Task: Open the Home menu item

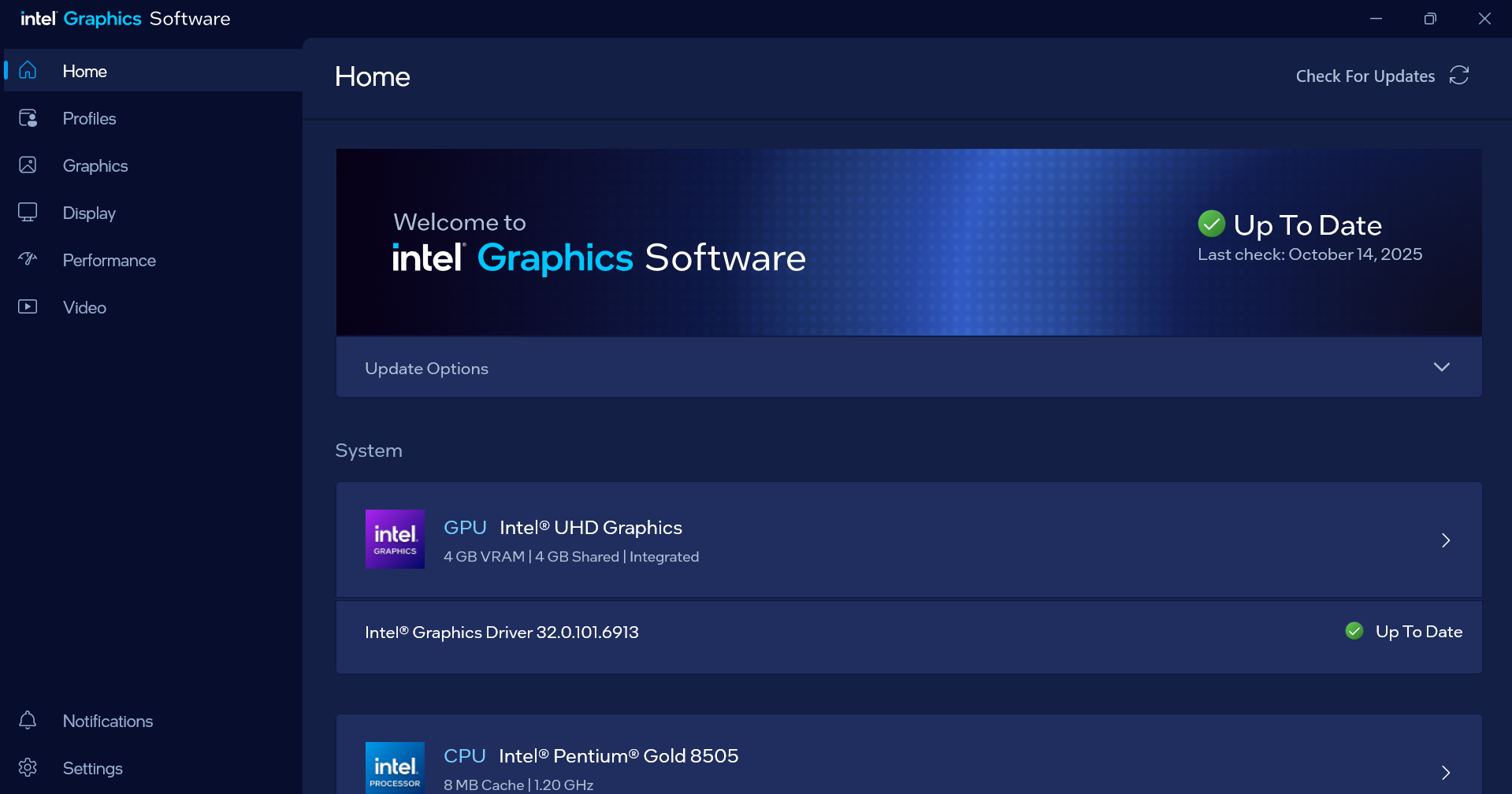Action: coord(153,71)
